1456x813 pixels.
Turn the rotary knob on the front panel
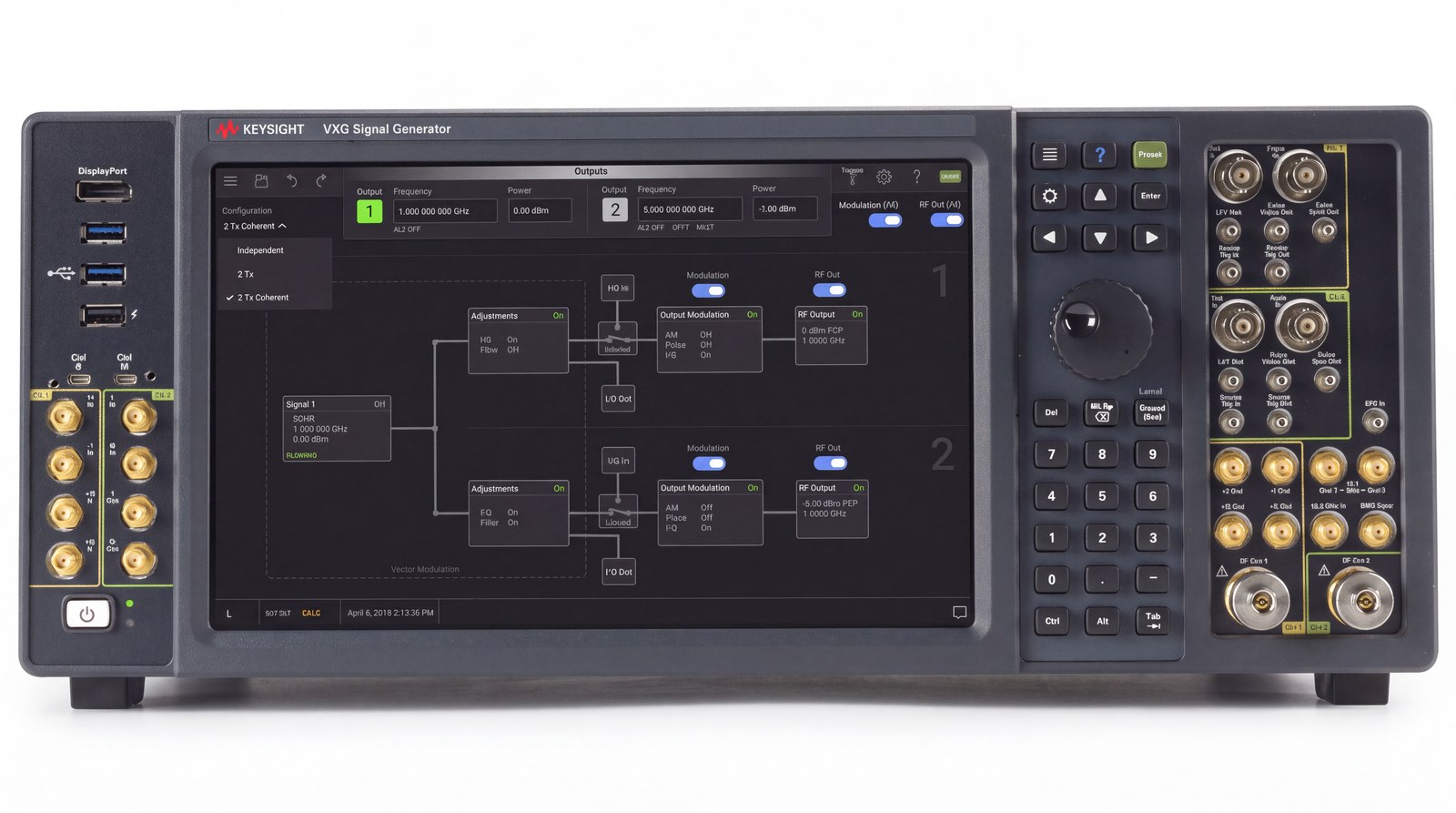[1101, 330]
